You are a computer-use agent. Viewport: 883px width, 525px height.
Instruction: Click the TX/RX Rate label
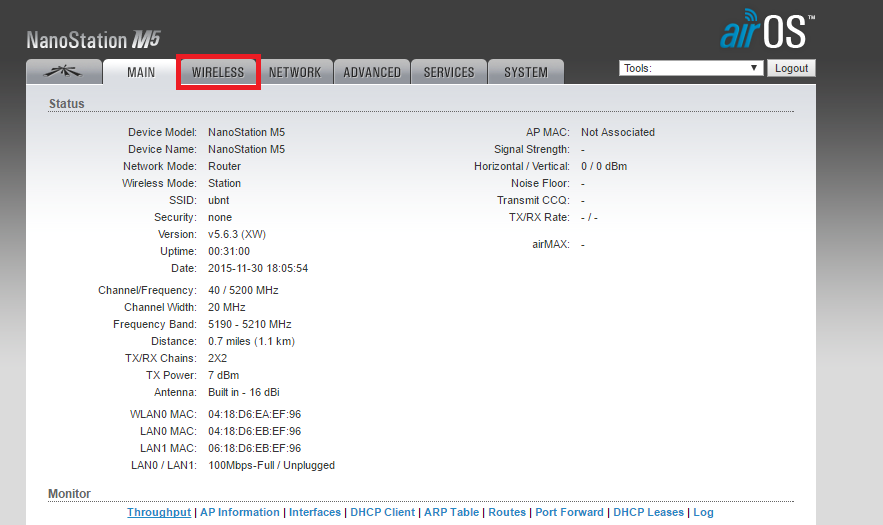[x=539, y=217]
